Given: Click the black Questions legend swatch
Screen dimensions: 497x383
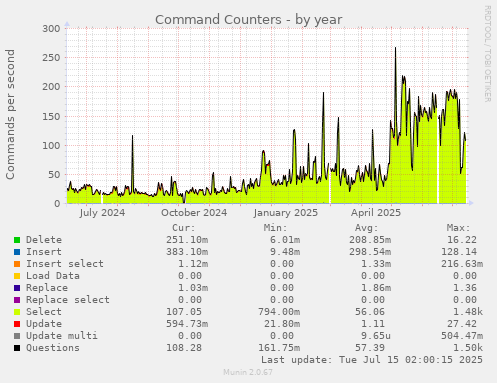Looking at the screenshot, I should 17,348.
